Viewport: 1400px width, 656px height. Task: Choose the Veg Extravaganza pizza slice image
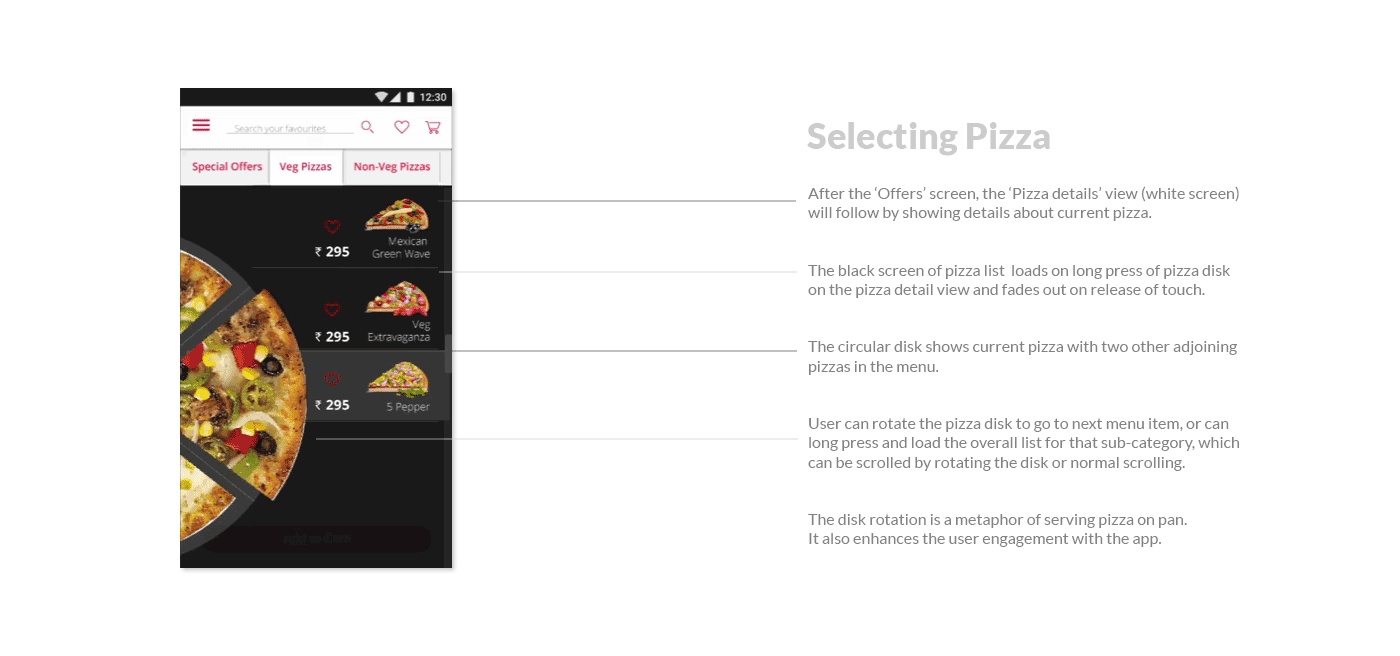pyautogui.click(x=397, y=299)
